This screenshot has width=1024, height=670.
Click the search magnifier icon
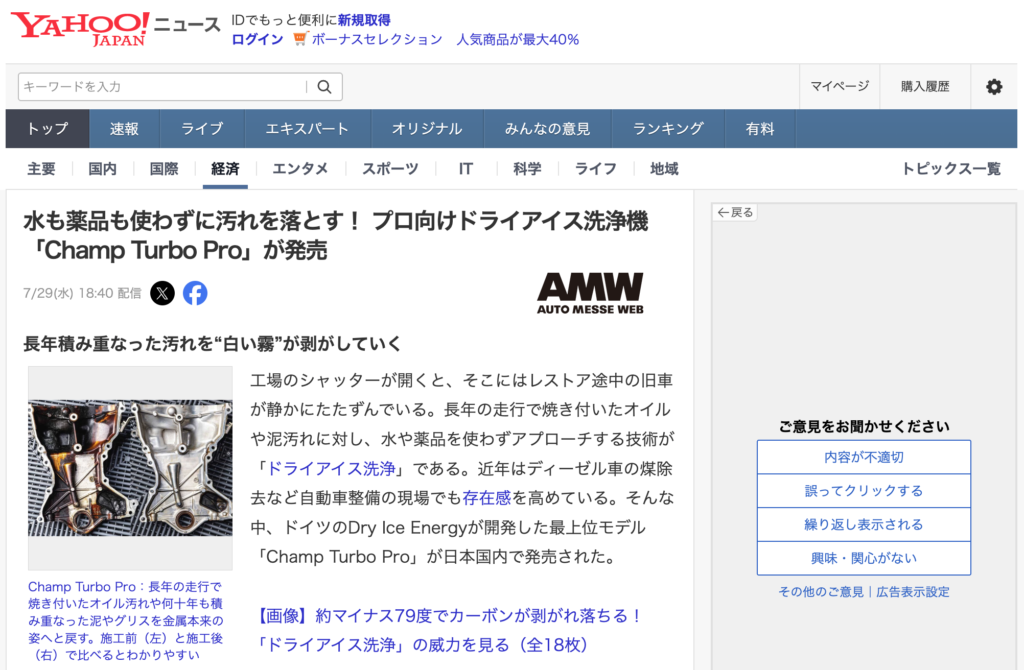325,87
